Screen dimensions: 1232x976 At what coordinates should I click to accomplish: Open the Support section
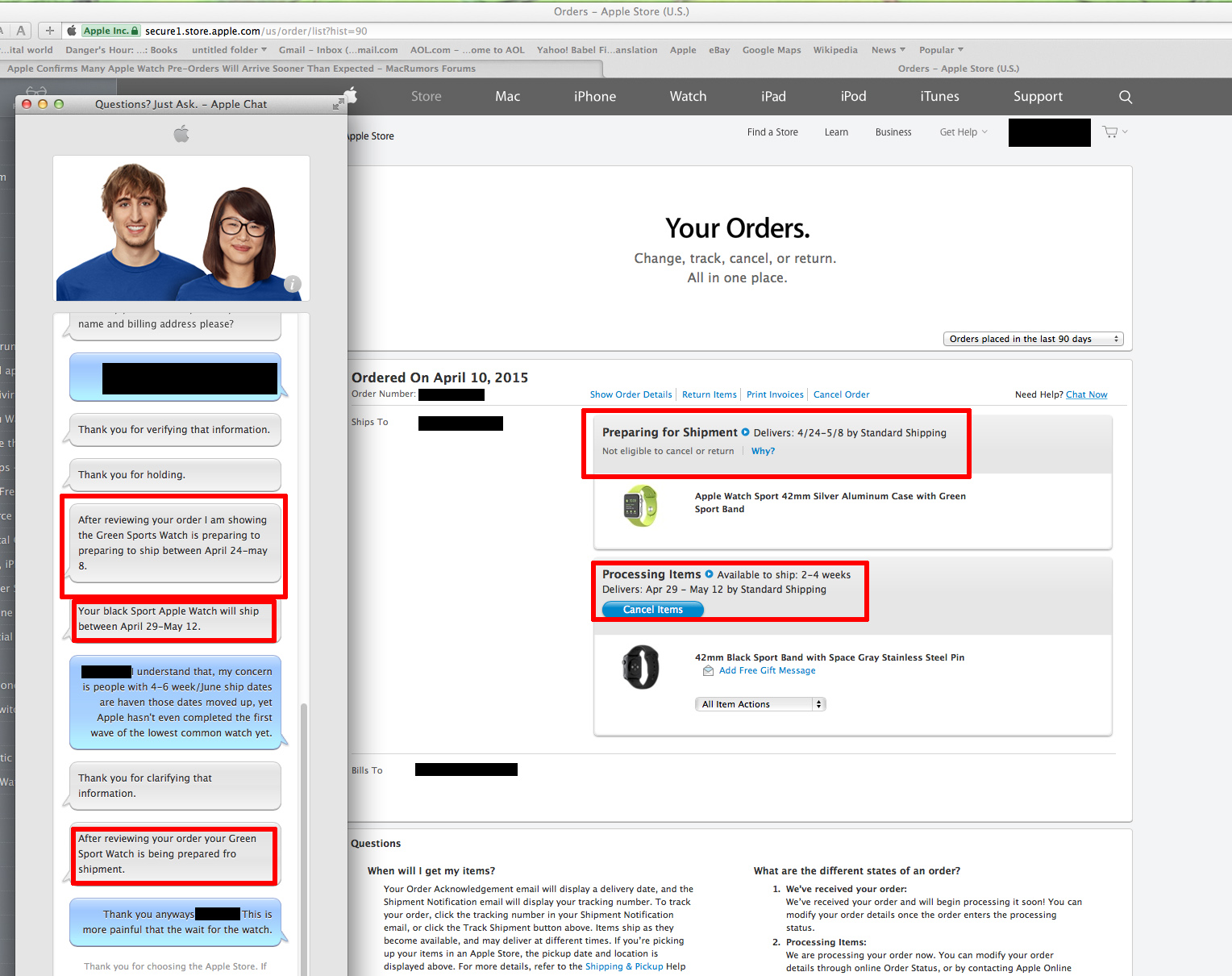(1038, 97)
